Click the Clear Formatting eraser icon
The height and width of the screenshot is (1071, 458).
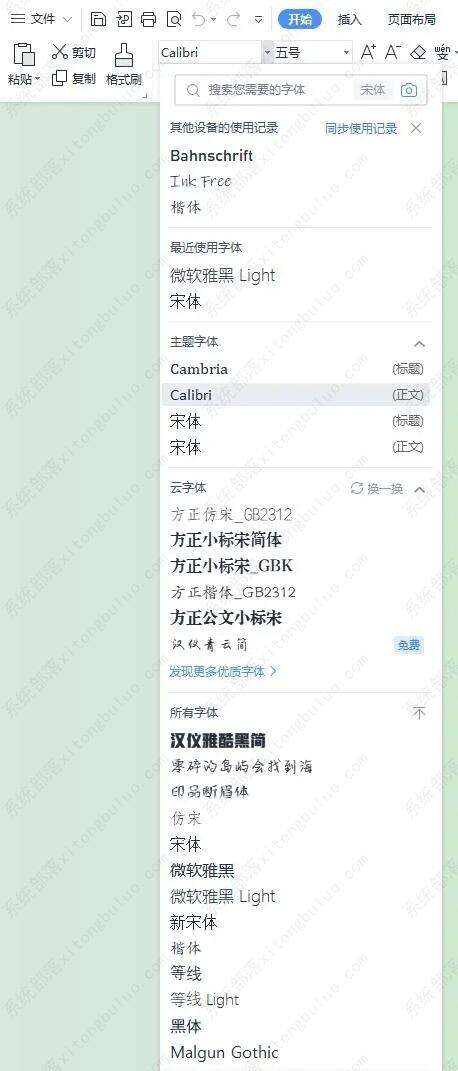click(x=418, y=52)
